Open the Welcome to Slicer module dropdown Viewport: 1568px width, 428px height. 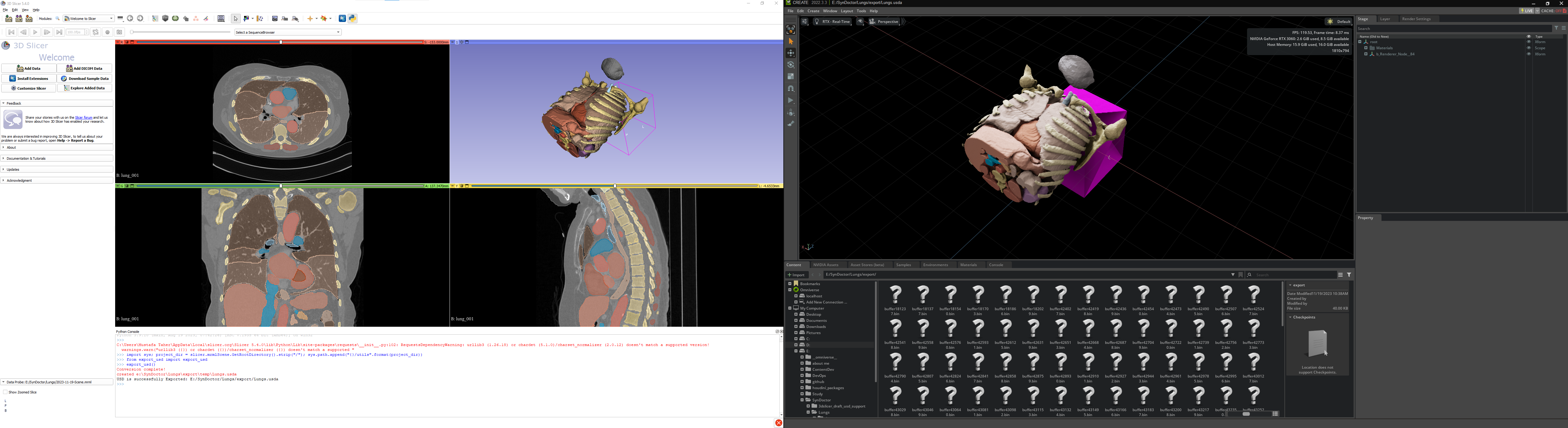coord(89,19)
